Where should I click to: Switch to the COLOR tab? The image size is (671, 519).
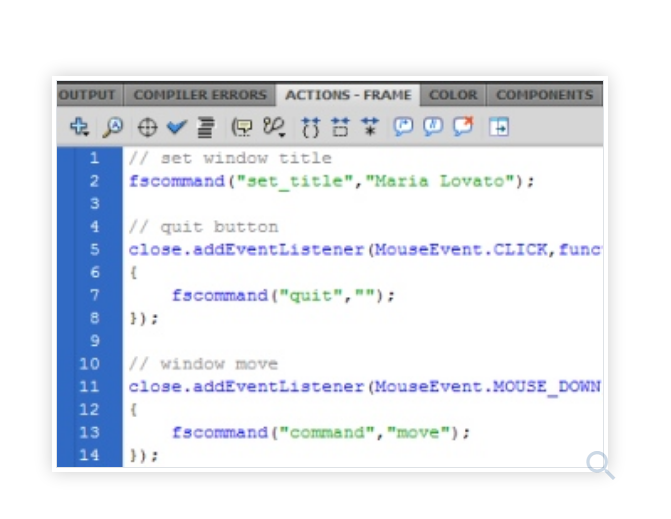tap(453, 95)
